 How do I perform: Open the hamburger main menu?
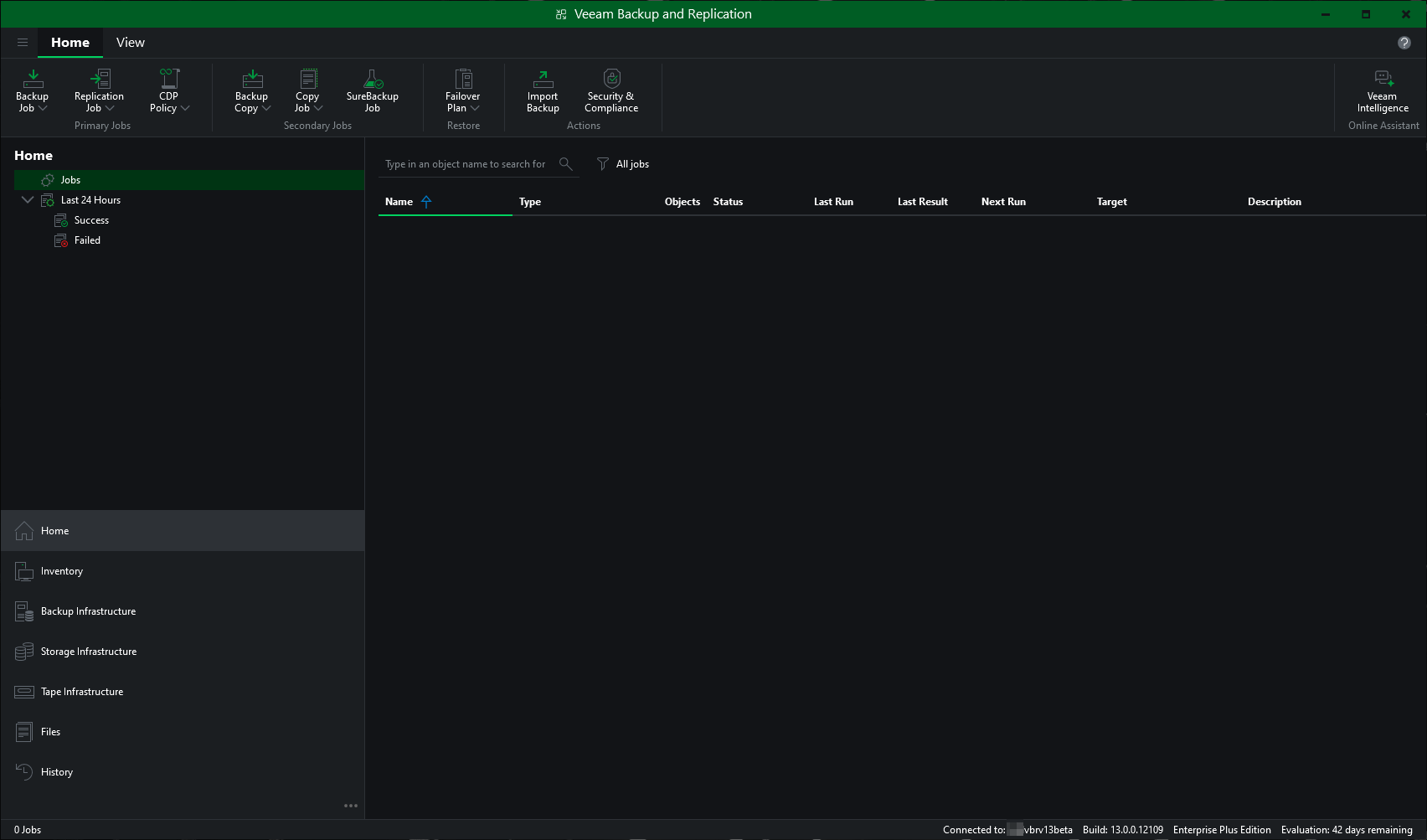(x=23, y=43)
